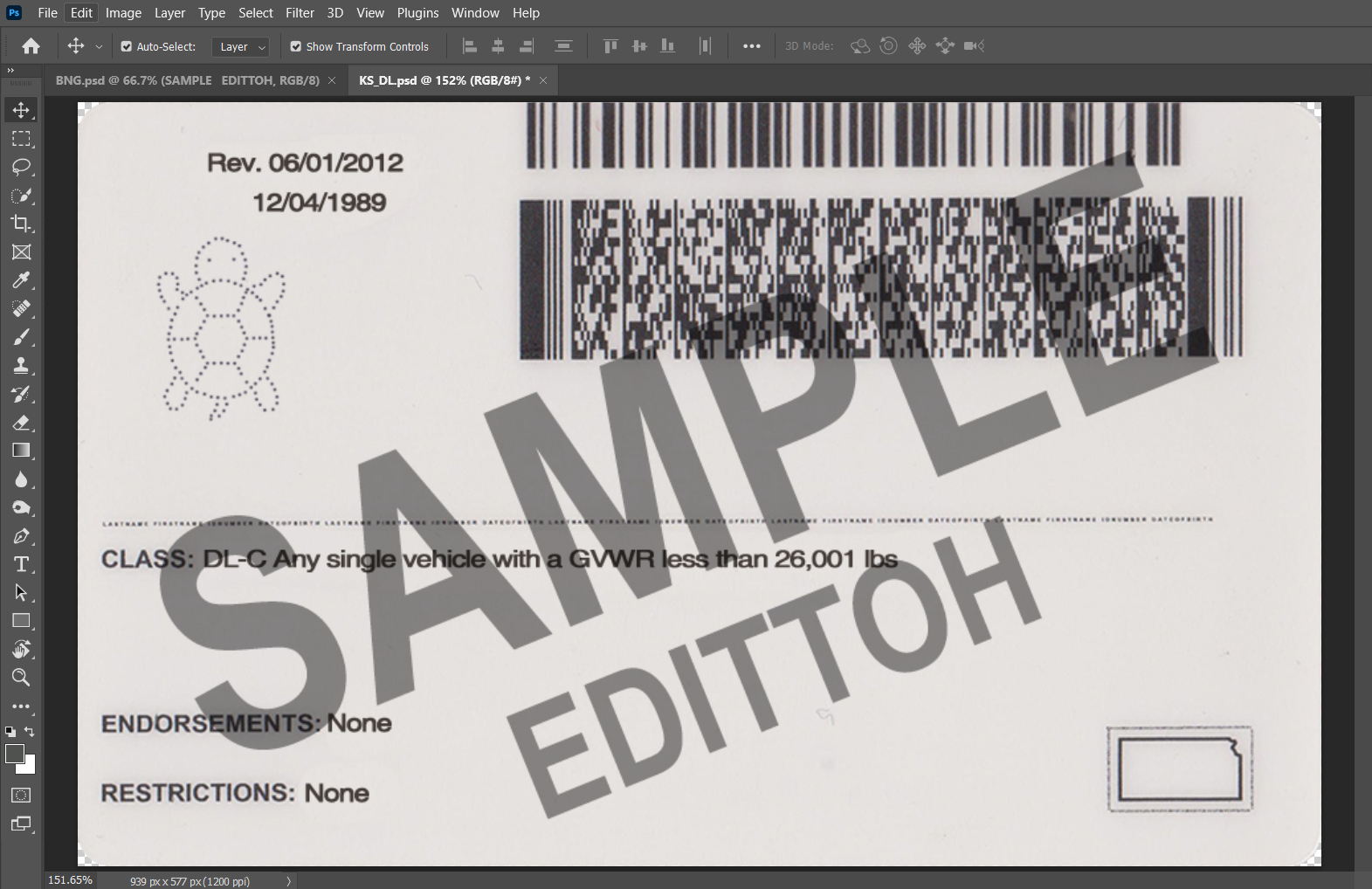This screenshot has width=1372, height=889.
Task: Open the File menu
Action: click(48, 13)
